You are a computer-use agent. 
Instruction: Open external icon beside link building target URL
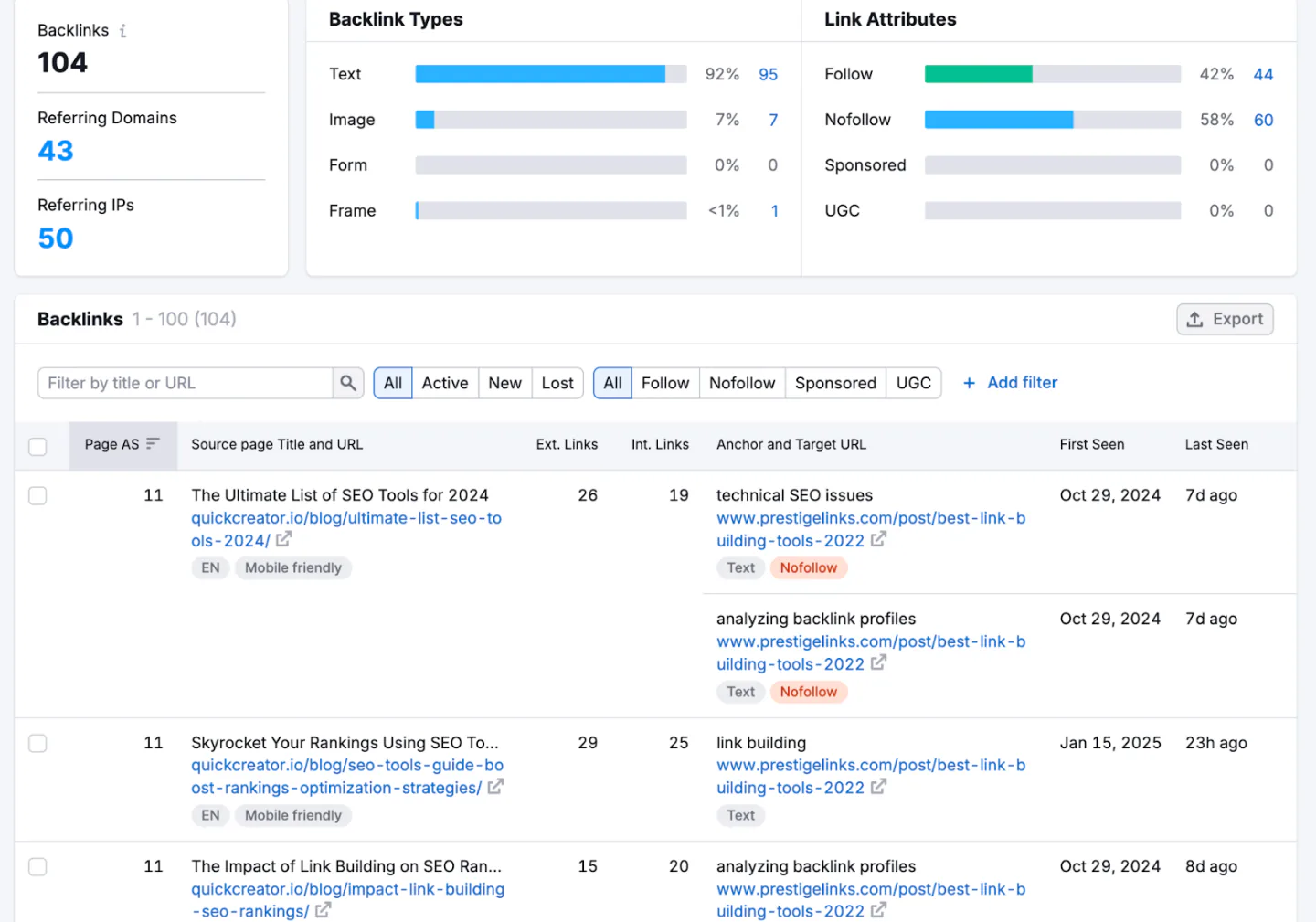[878, 787]
